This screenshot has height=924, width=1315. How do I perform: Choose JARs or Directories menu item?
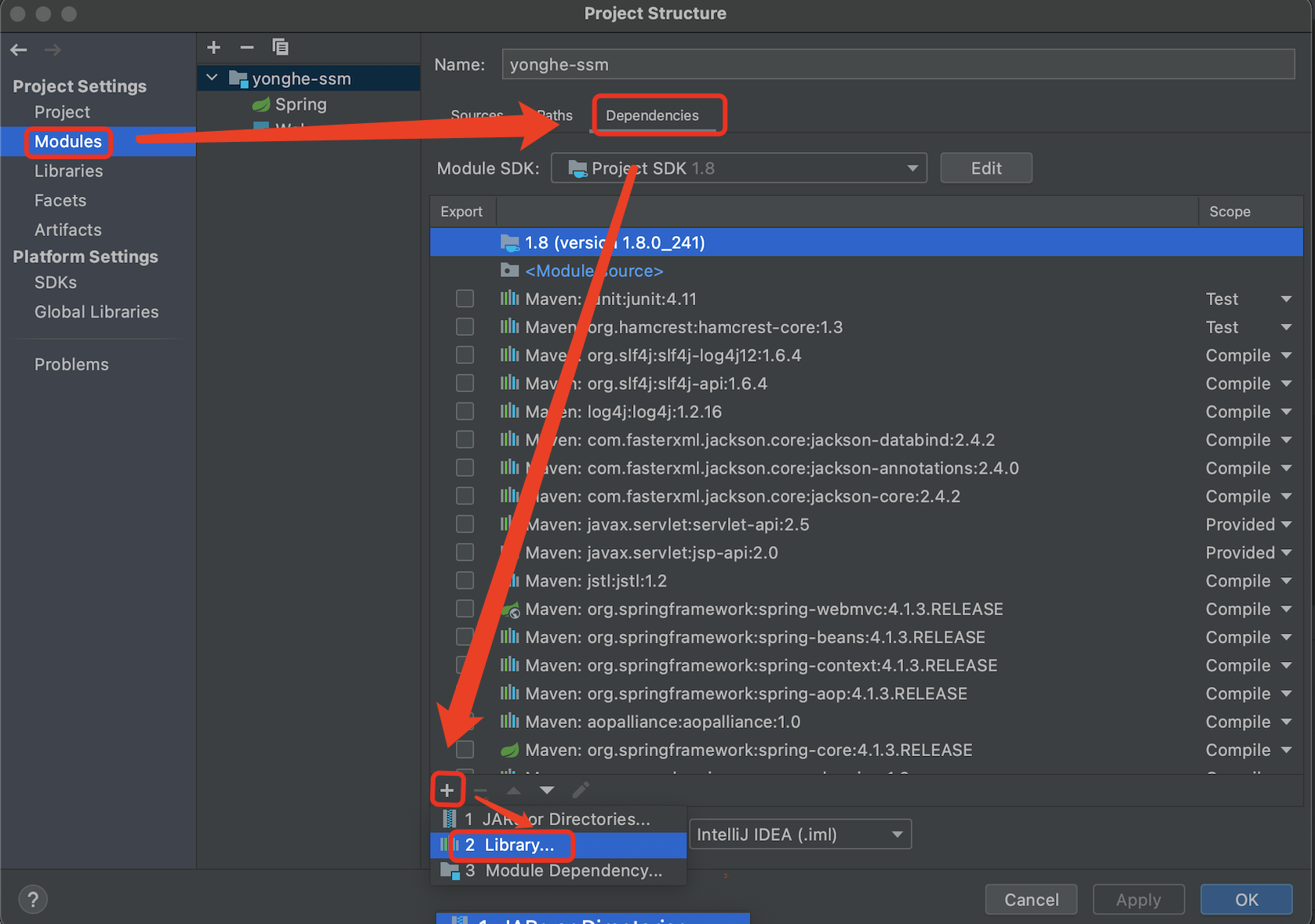[559, 819]
